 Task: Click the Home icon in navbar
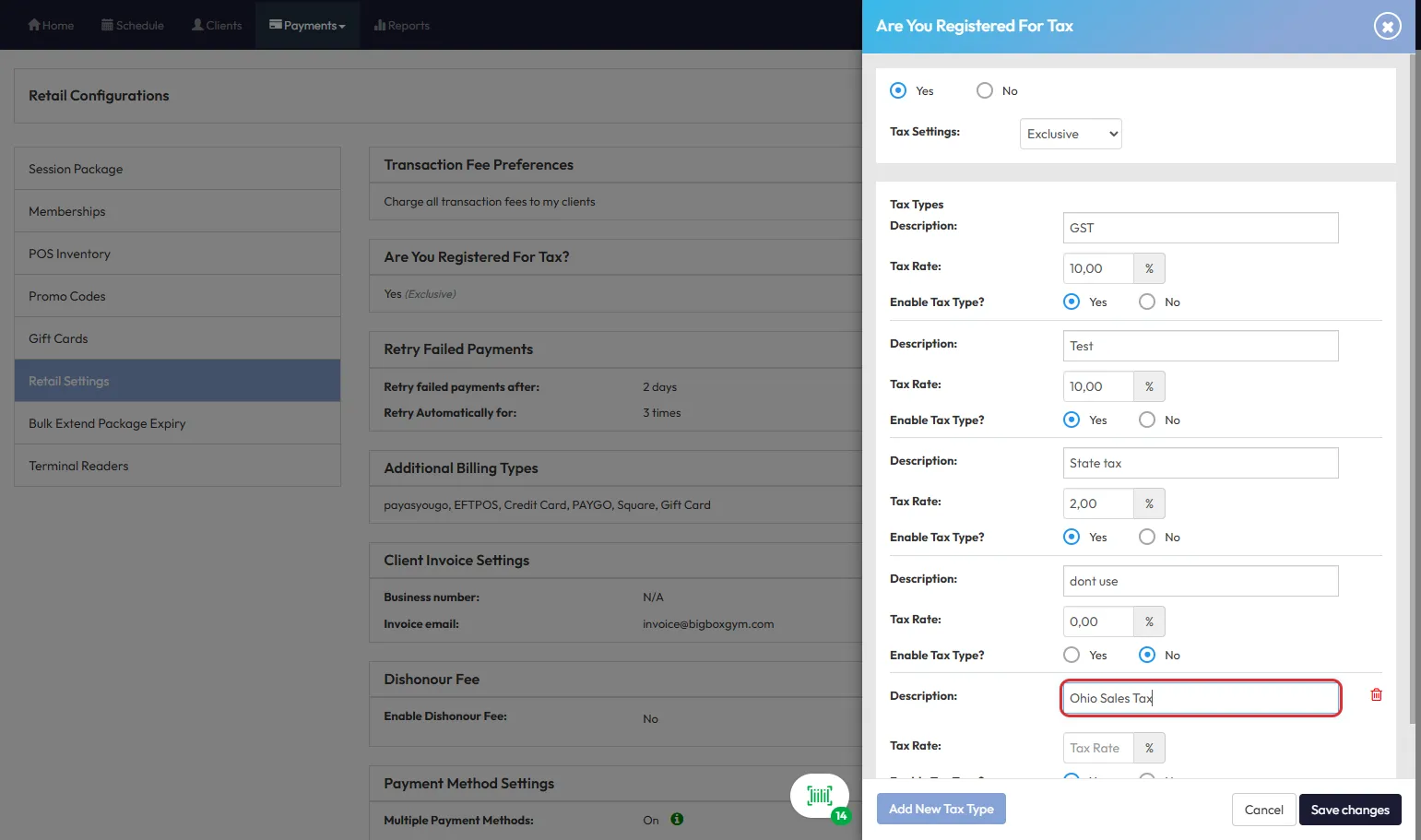[35, 25]
